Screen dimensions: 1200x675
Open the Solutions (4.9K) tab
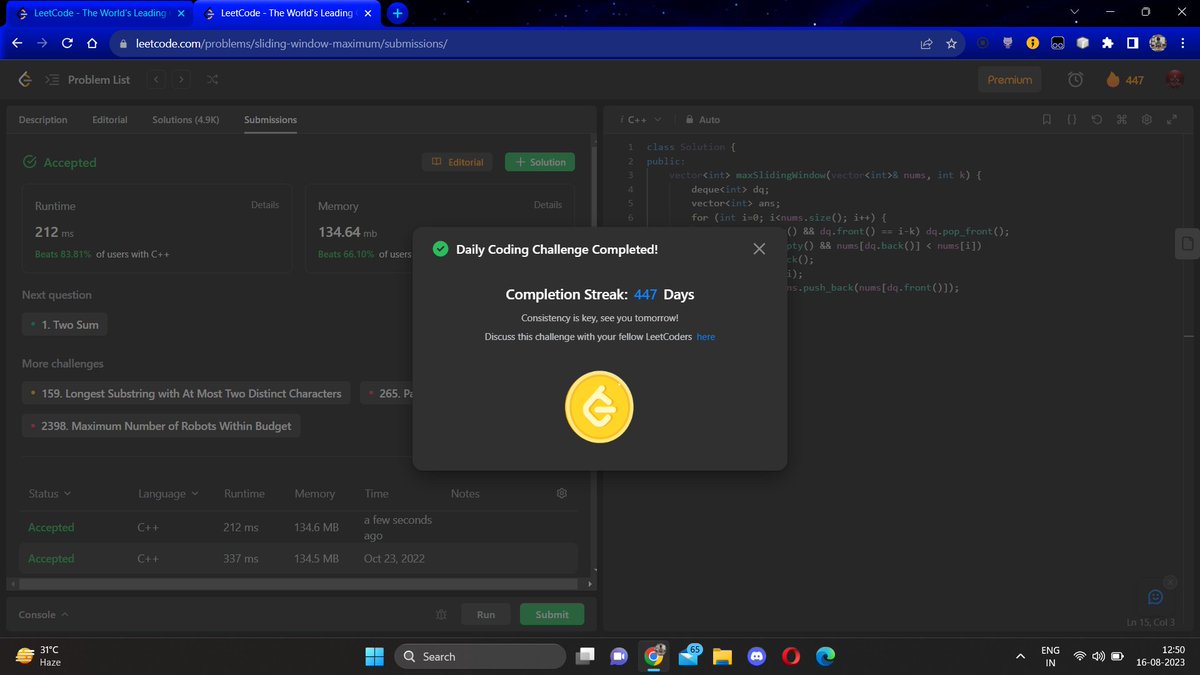[x=186, y=120]
